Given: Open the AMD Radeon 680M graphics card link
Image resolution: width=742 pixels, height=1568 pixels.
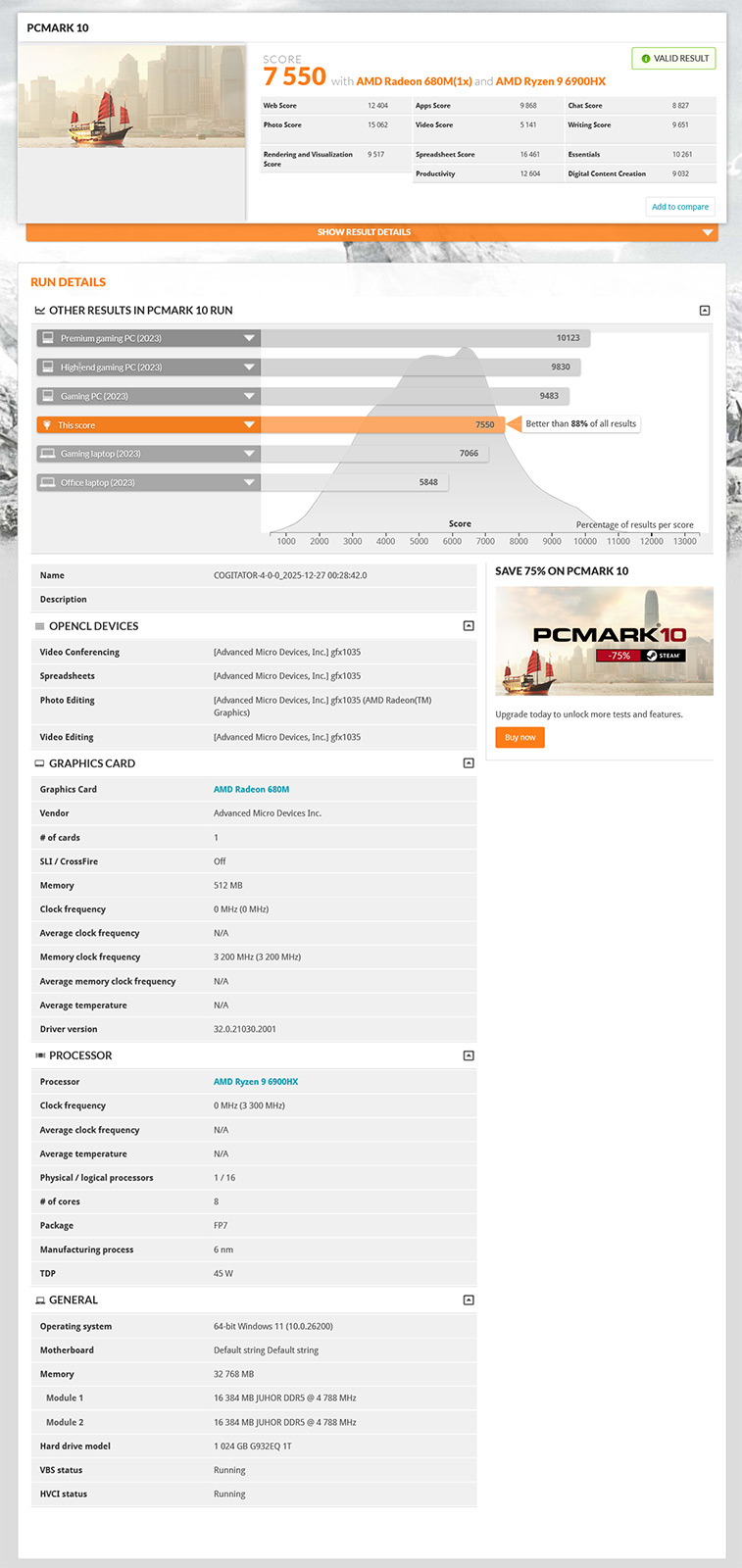Looking at the screenshot, I should (x=251, y=789).
